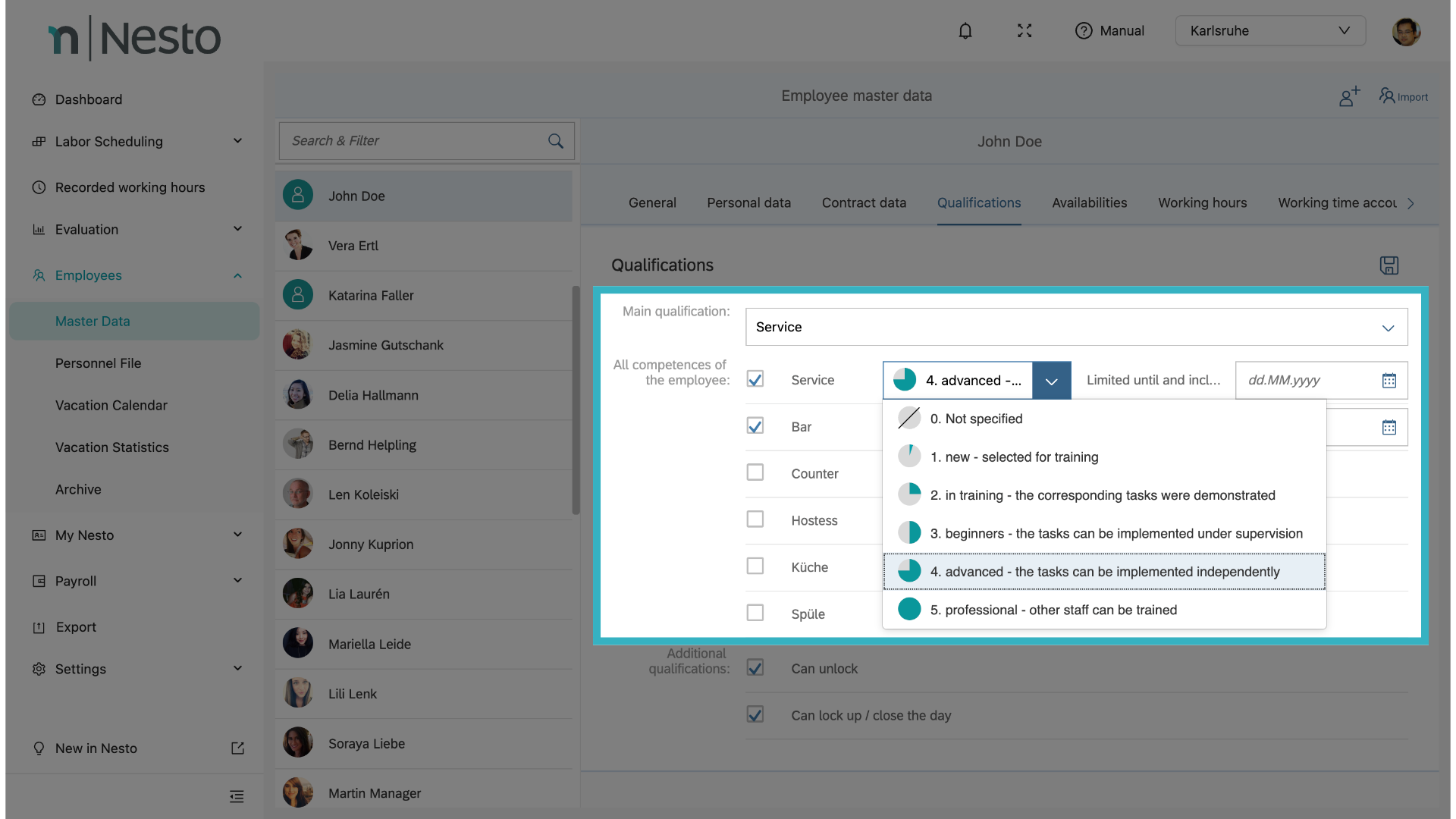
Task: Open the Main qualification Service dropdown
Action: (1076, 328)
